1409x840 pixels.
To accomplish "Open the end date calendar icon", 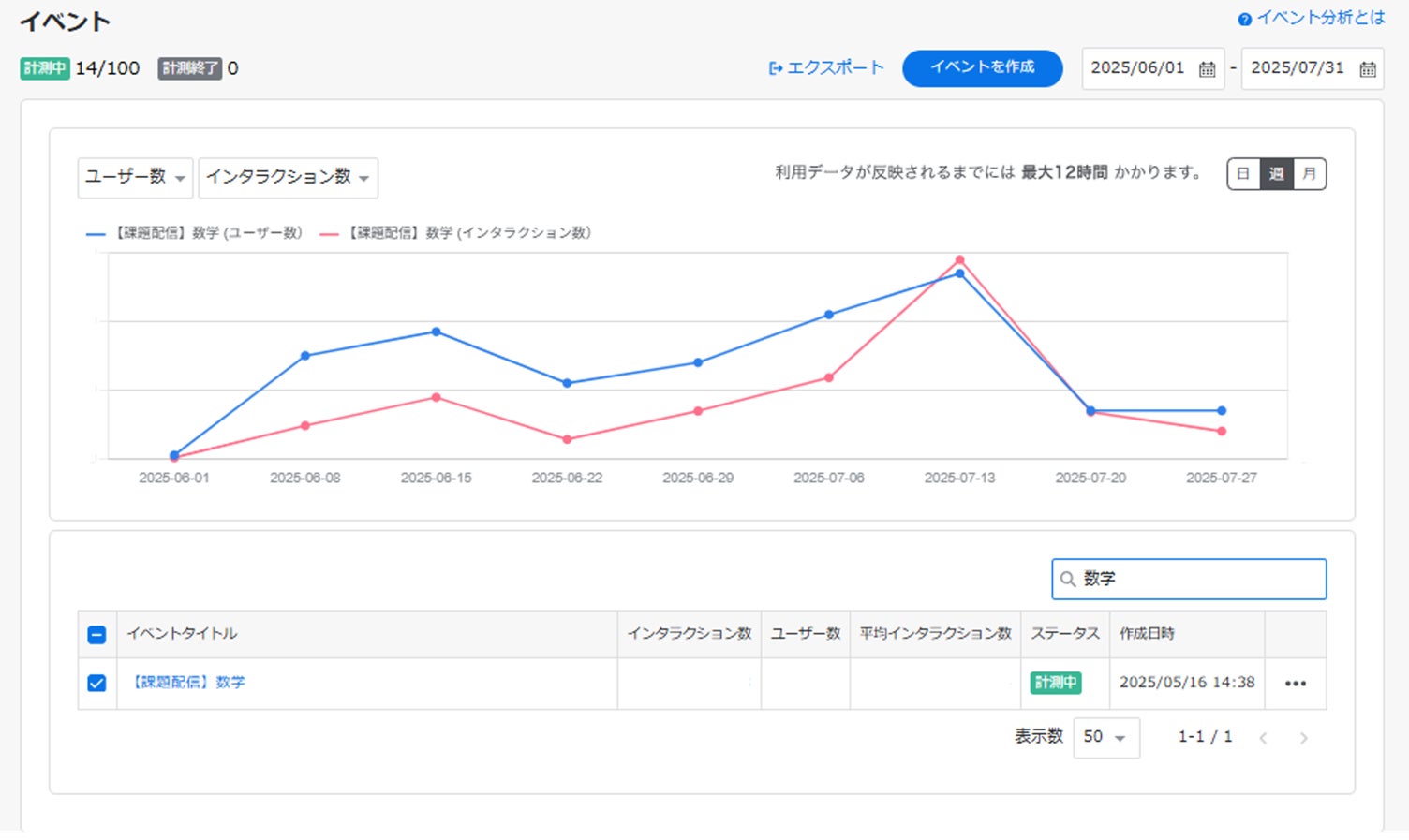I will coord(1367,69).
